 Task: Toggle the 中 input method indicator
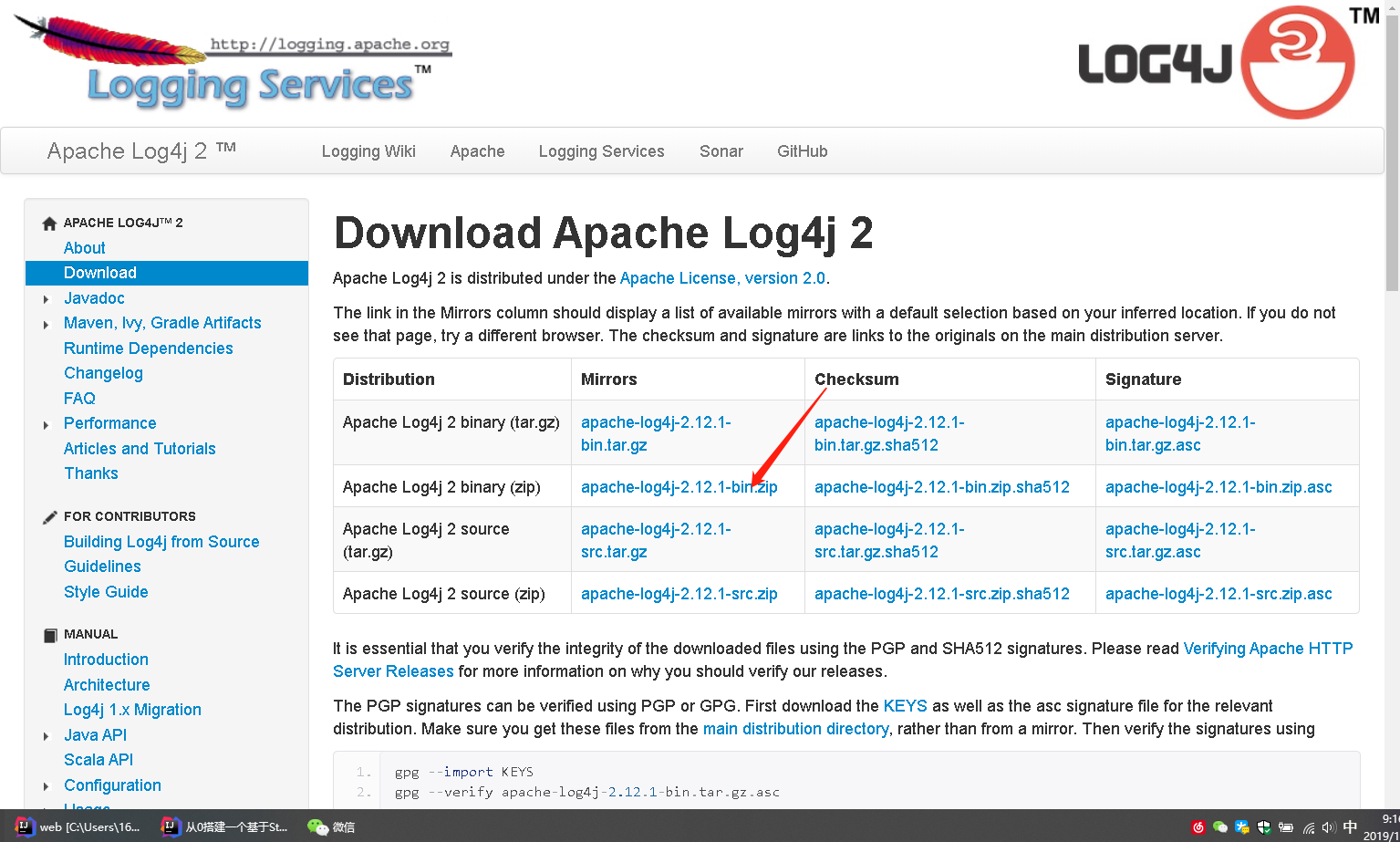point(1351,827)
